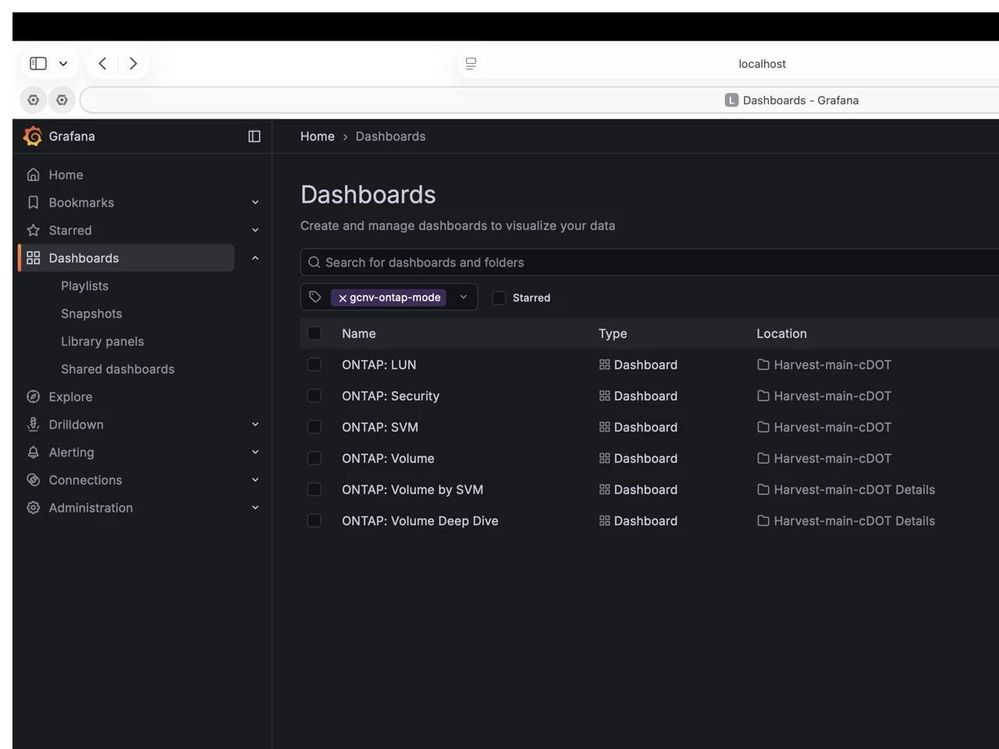Open Snapshots in the sidebar
Image resolution: width=999 pixels, height=749 pixels.
click(92, 313)
